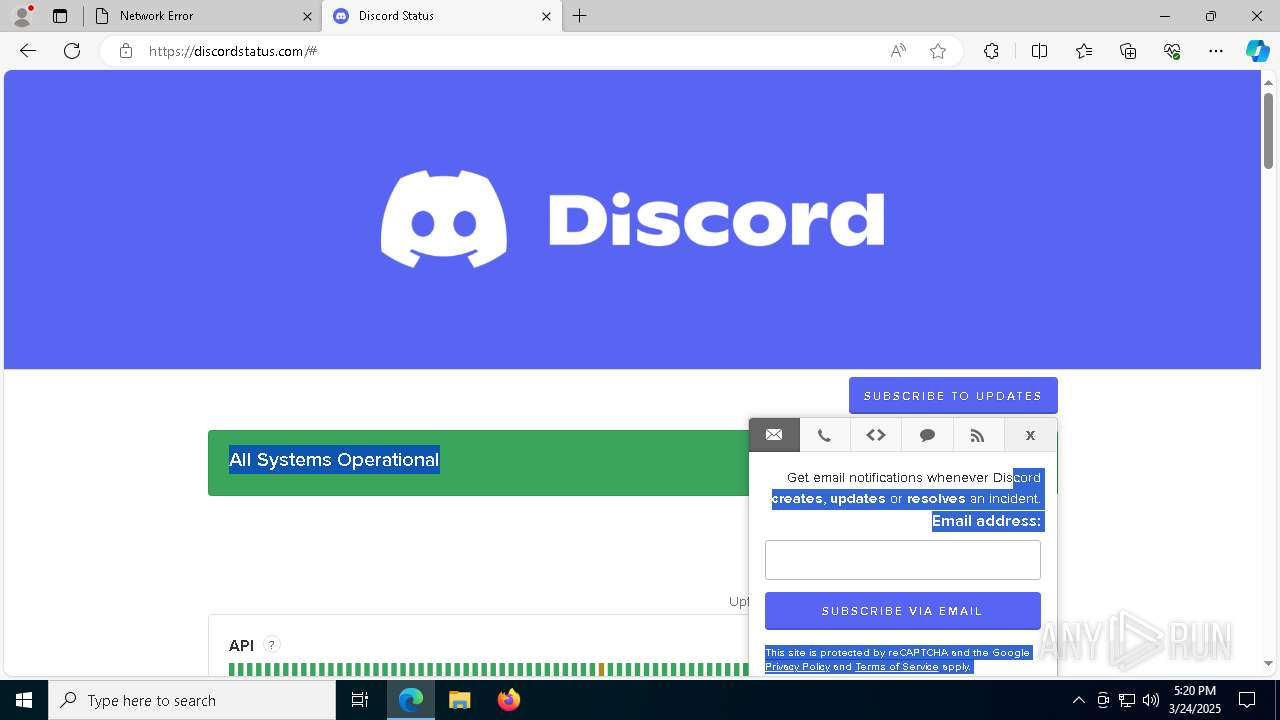
Task: Go back to the previous page
Action: (28, 51)
